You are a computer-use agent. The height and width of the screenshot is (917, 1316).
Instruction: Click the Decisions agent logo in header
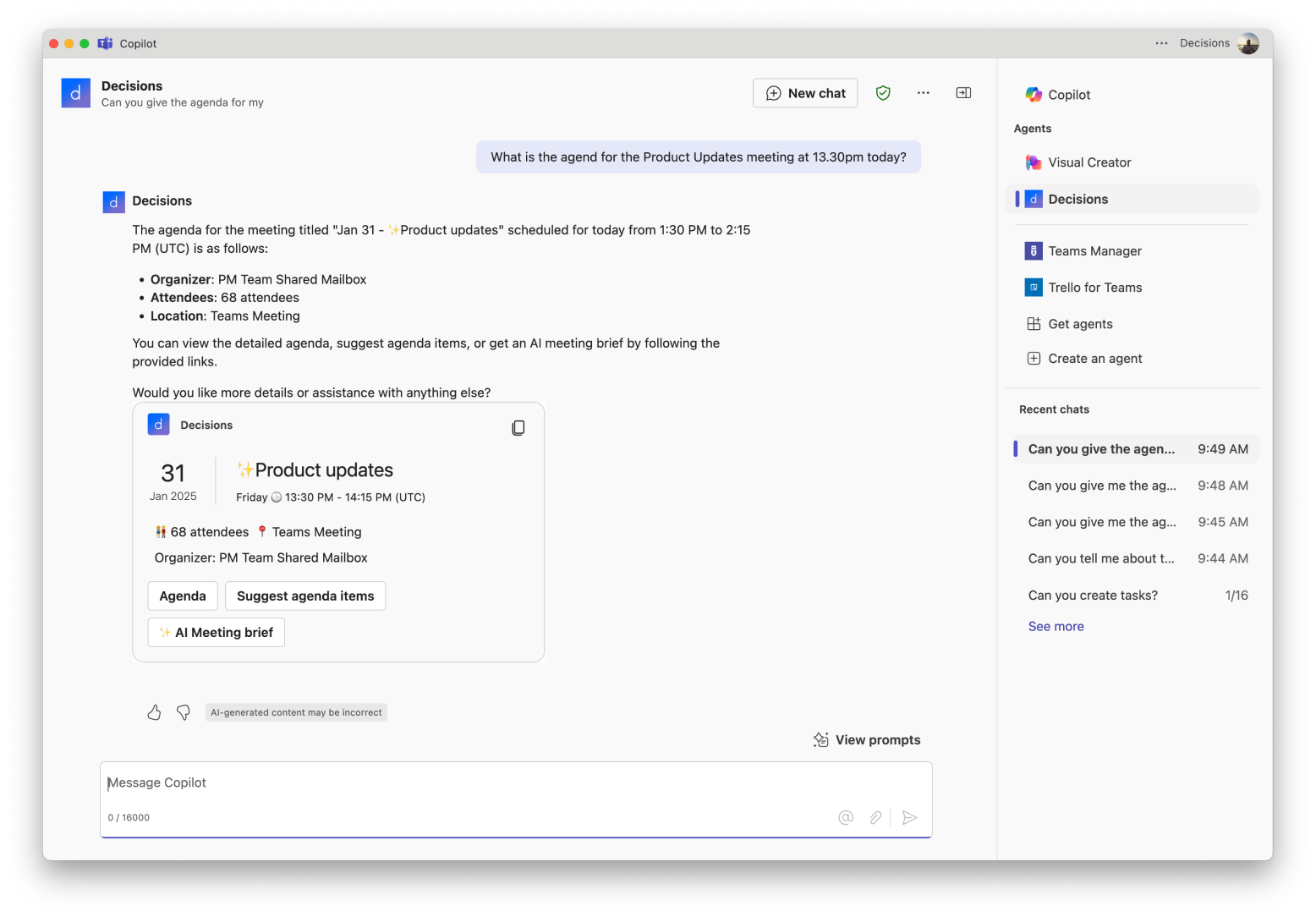click(75, 93)
